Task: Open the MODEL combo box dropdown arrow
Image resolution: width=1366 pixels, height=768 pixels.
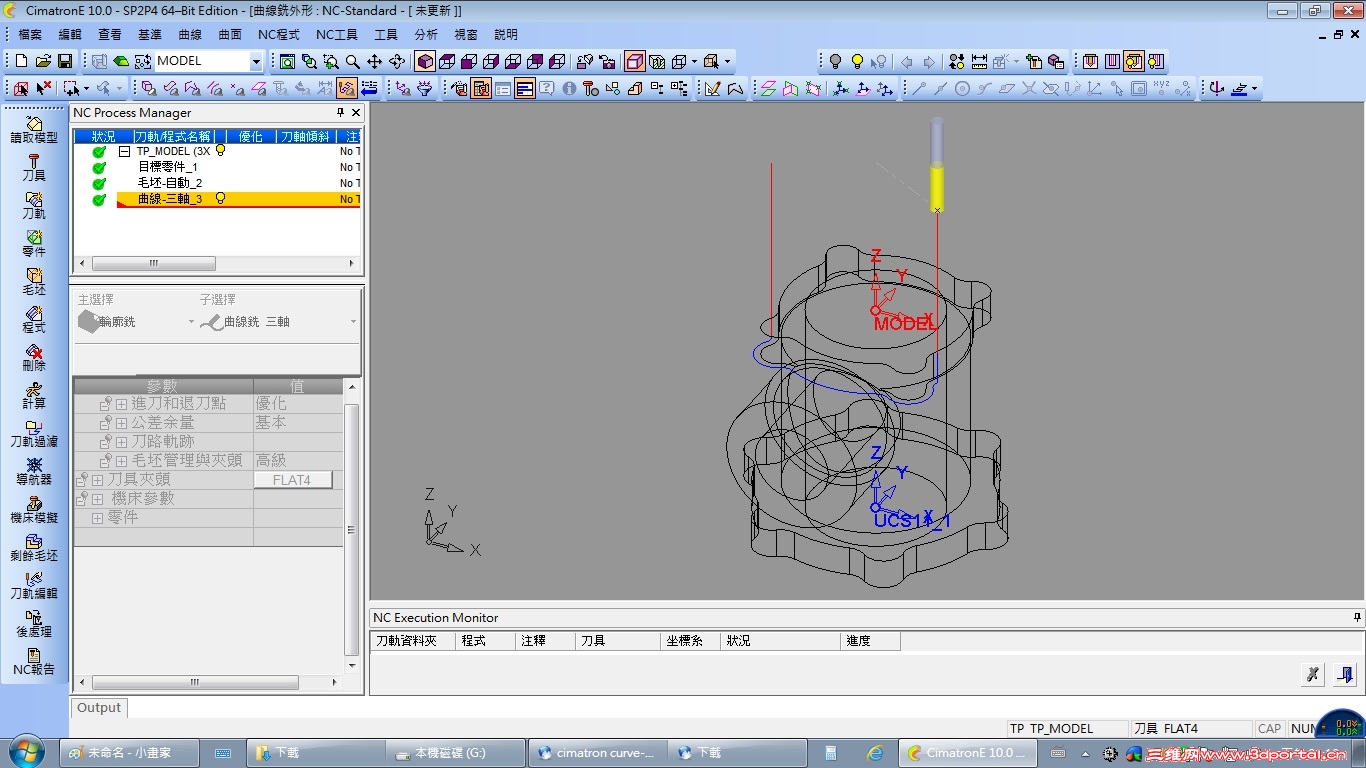Action: click(x=256, y=61)
